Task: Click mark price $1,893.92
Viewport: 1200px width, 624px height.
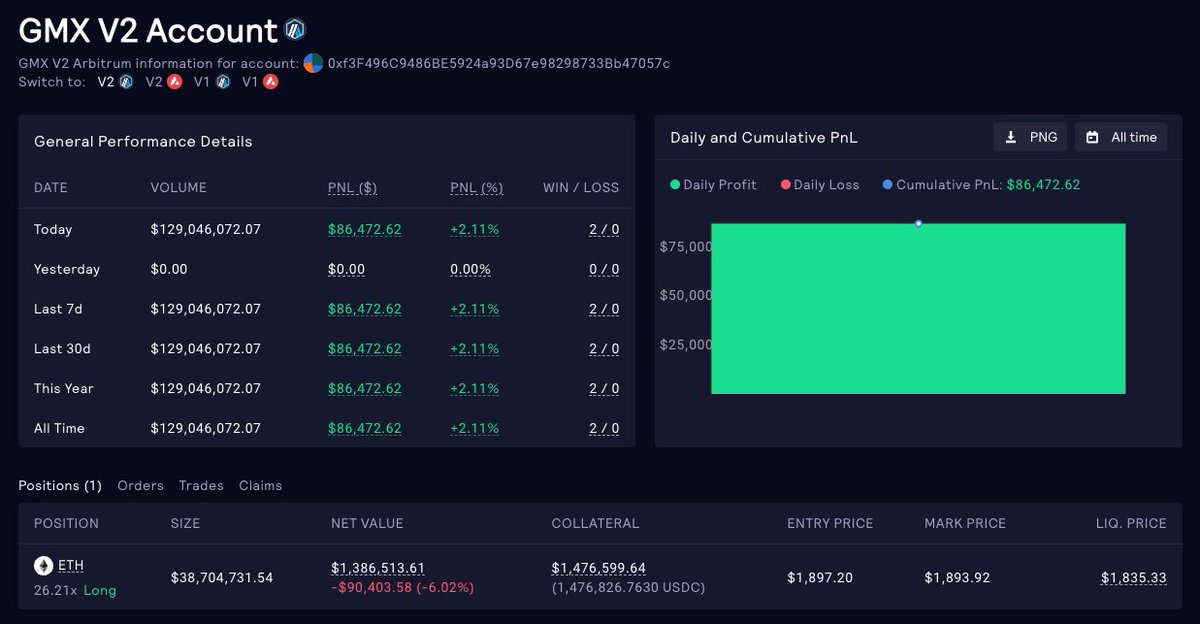Action: (x=956, y=577)
